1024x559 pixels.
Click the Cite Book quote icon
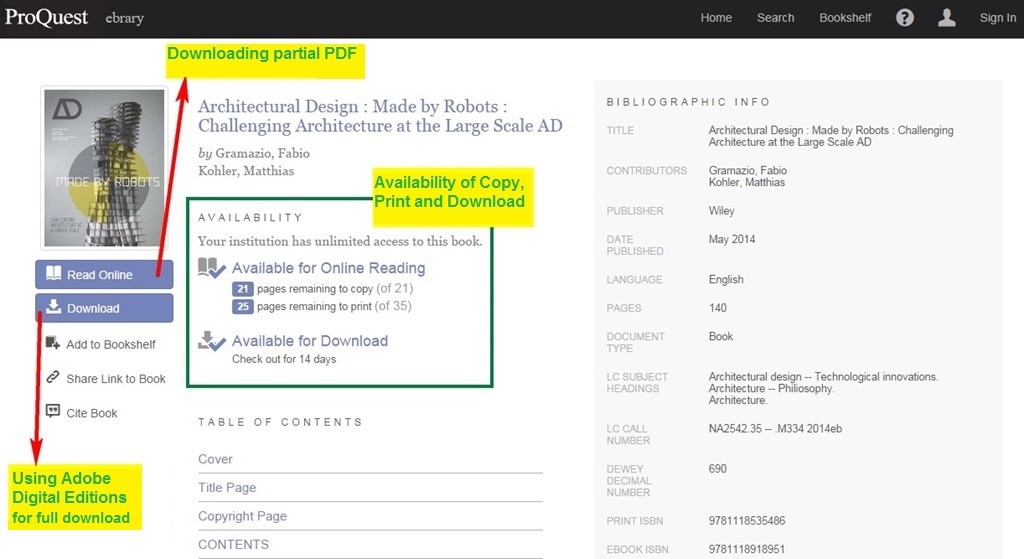click(53, 411)
